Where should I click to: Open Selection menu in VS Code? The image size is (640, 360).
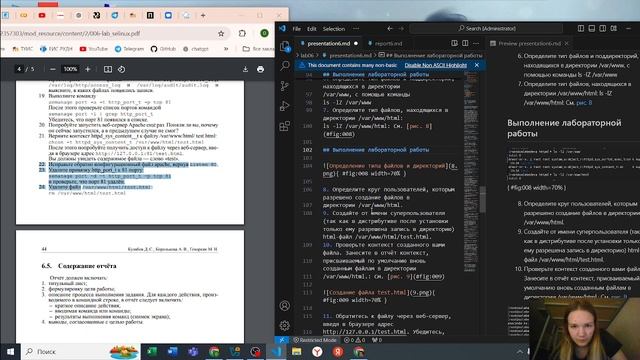pyautogui.click(x=334, y=29)
